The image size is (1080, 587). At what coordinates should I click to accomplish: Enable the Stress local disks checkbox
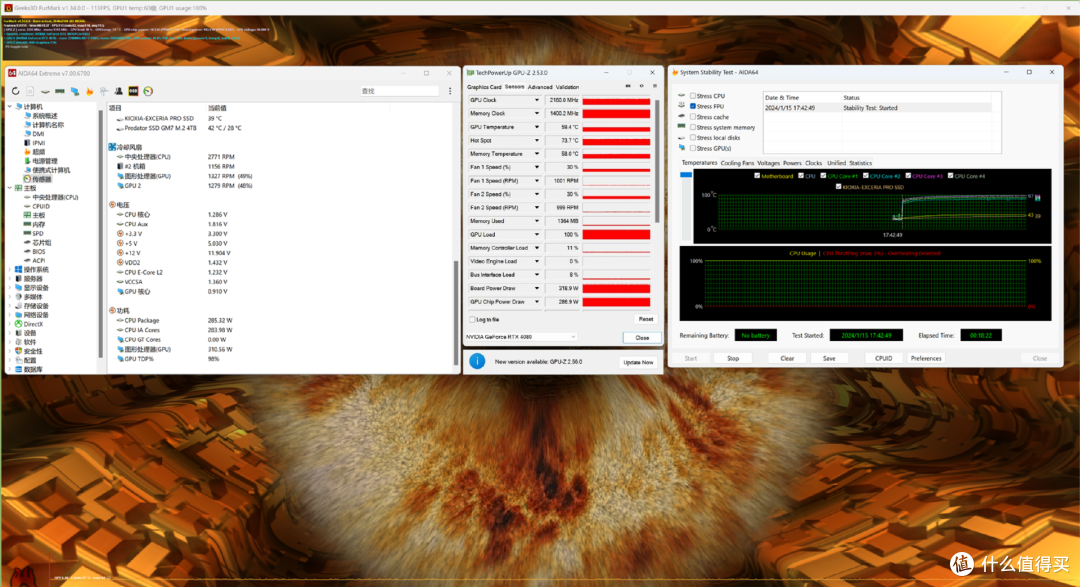click(x=693, y=137)
